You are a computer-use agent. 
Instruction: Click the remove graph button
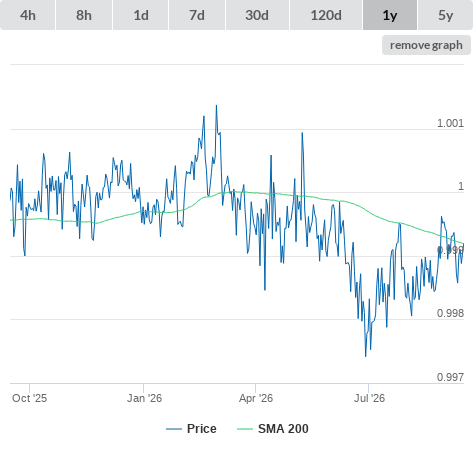(426, 45)
